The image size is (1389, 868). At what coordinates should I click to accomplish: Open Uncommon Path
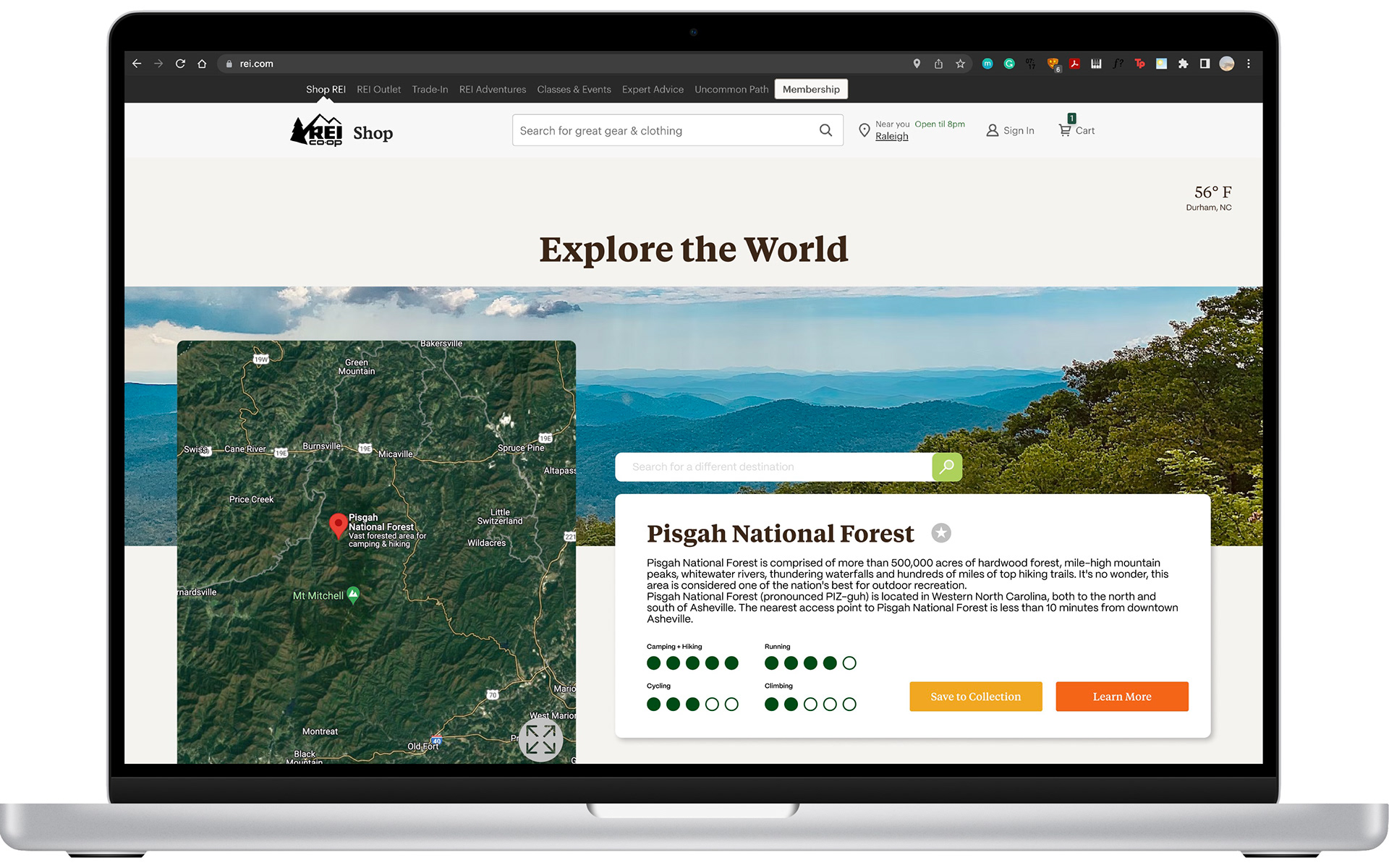[731, 90]
